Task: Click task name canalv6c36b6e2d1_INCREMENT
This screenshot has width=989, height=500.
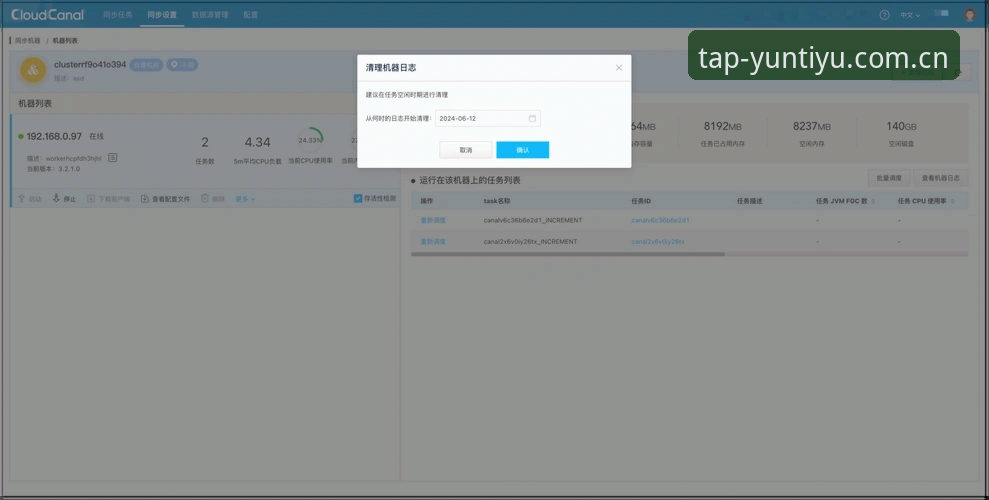Action: (x=533, y=220)
